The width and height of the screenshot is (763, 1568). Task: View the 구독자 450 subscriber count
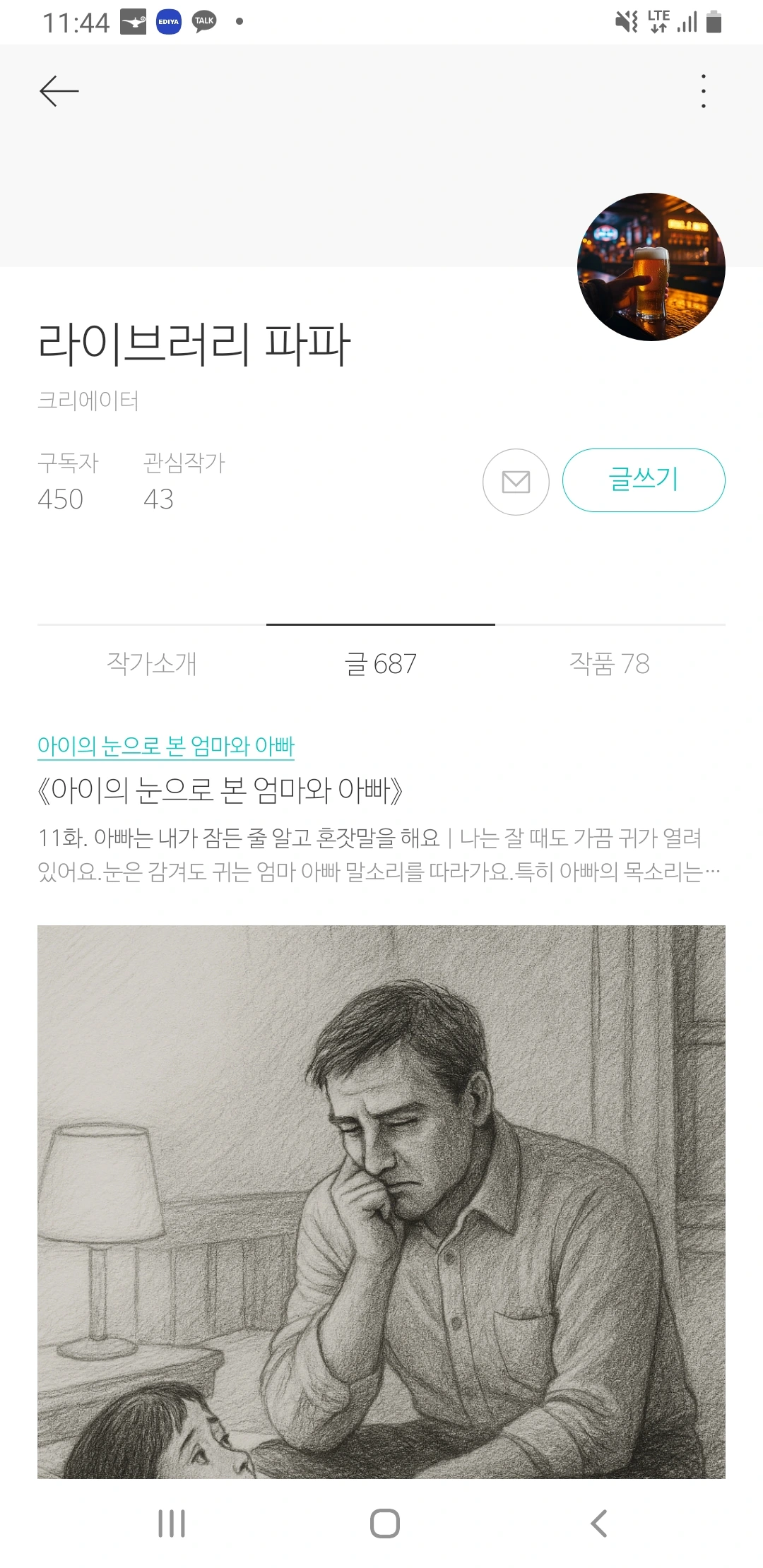pyautogui.click(x=68, y=482)
